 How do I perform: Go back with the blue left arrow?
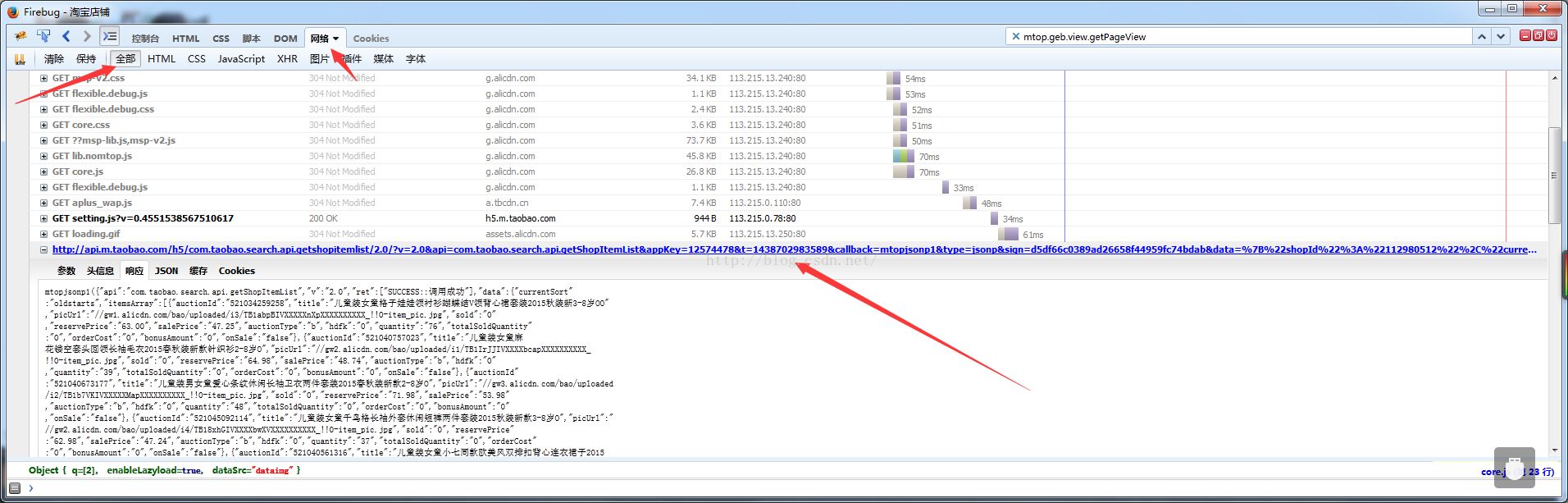[66, 36]
